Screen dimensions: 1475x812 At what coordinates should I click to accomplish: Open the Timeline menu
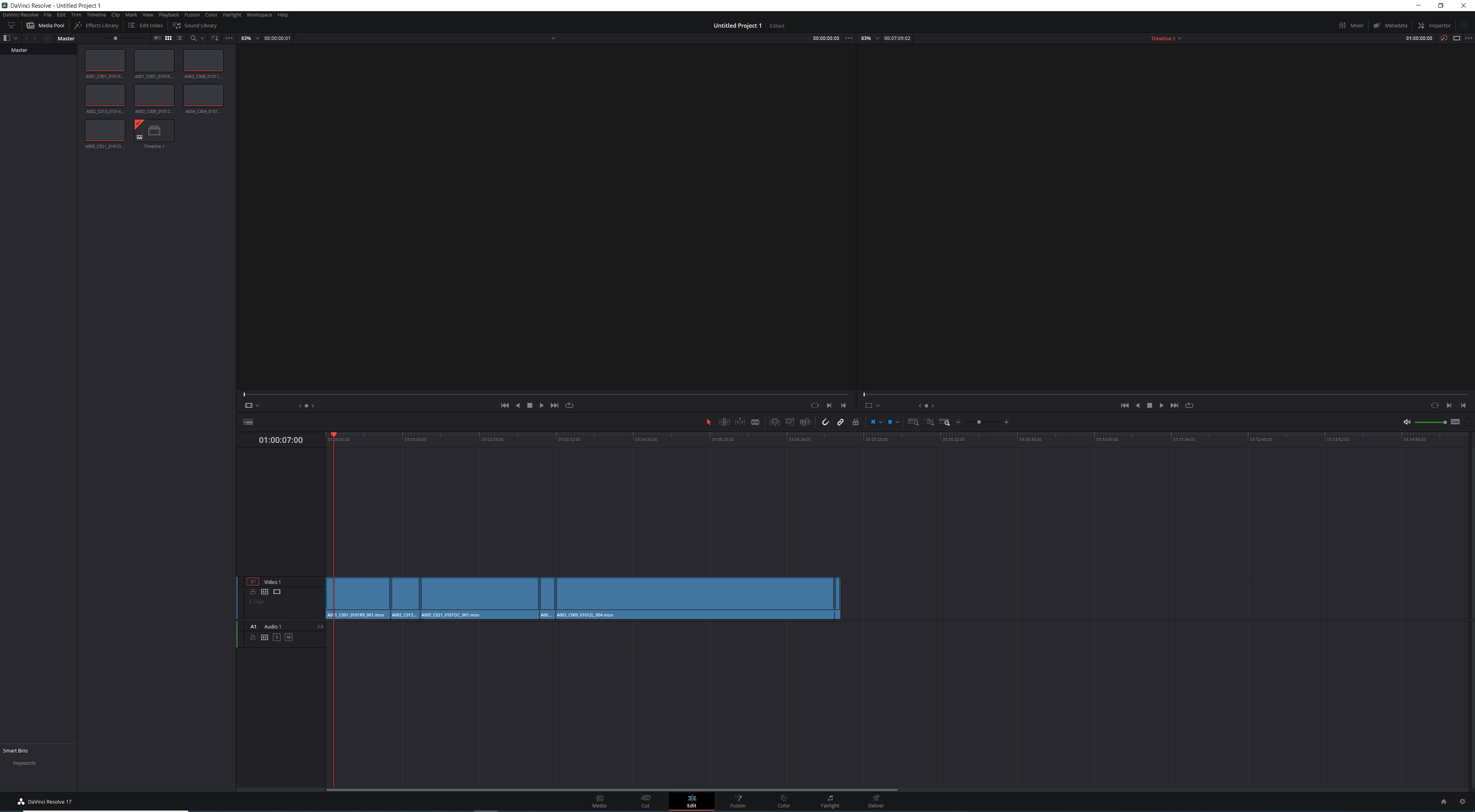click(96, 15)
